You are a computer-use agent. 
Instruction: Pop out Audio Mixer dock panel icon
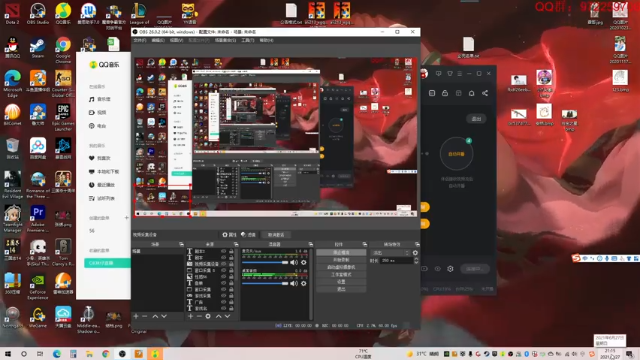[x=311, y=244]
